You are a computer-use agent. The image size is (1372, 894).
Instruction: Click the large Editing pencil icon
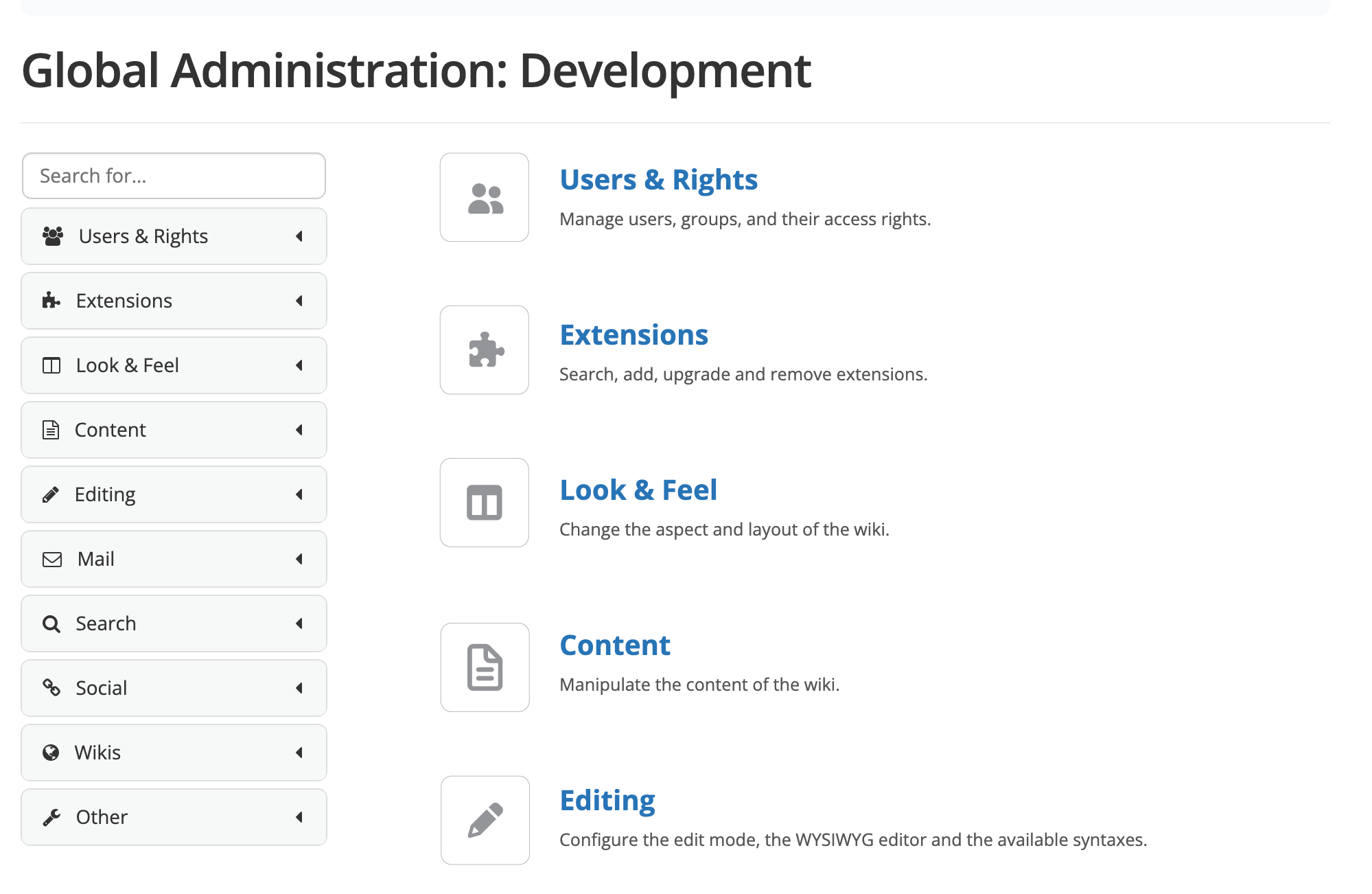coord(485,820)
